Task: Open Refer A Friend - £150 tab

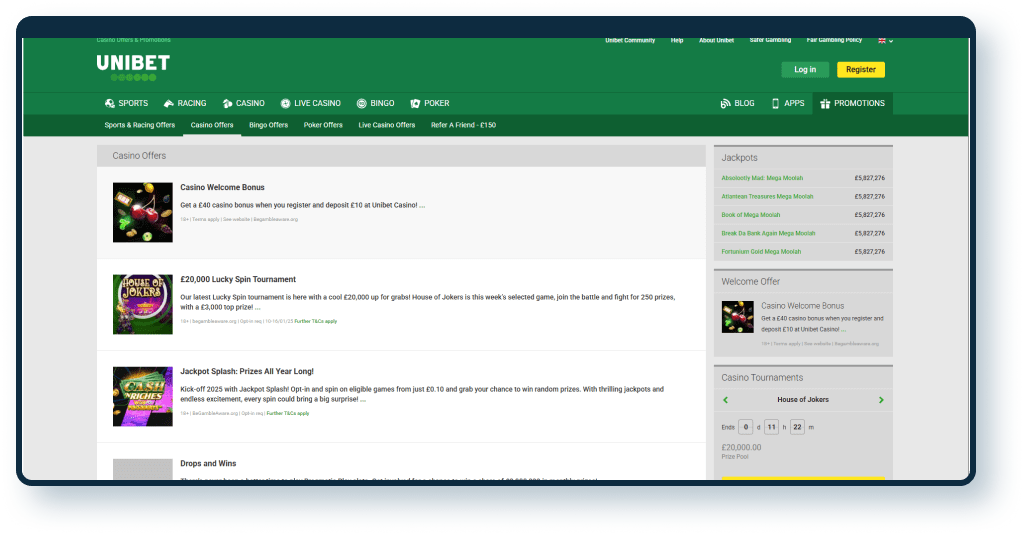Action: point(463,125)
